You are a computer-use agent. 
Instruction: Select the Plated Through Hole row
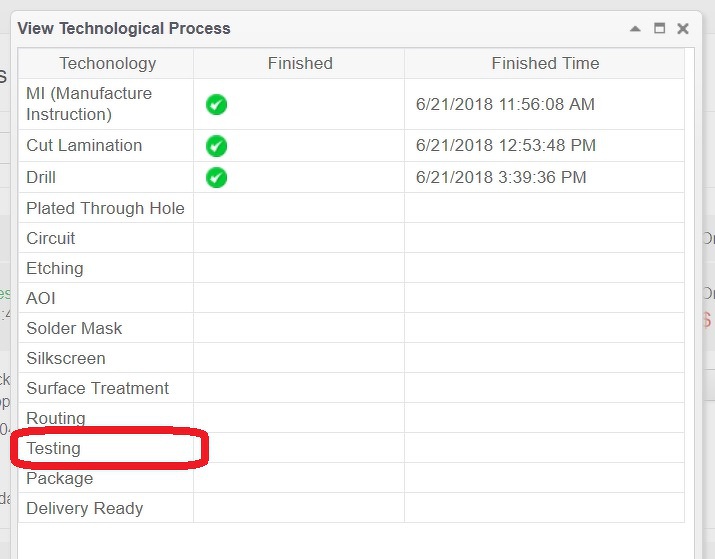click(105, 208)
